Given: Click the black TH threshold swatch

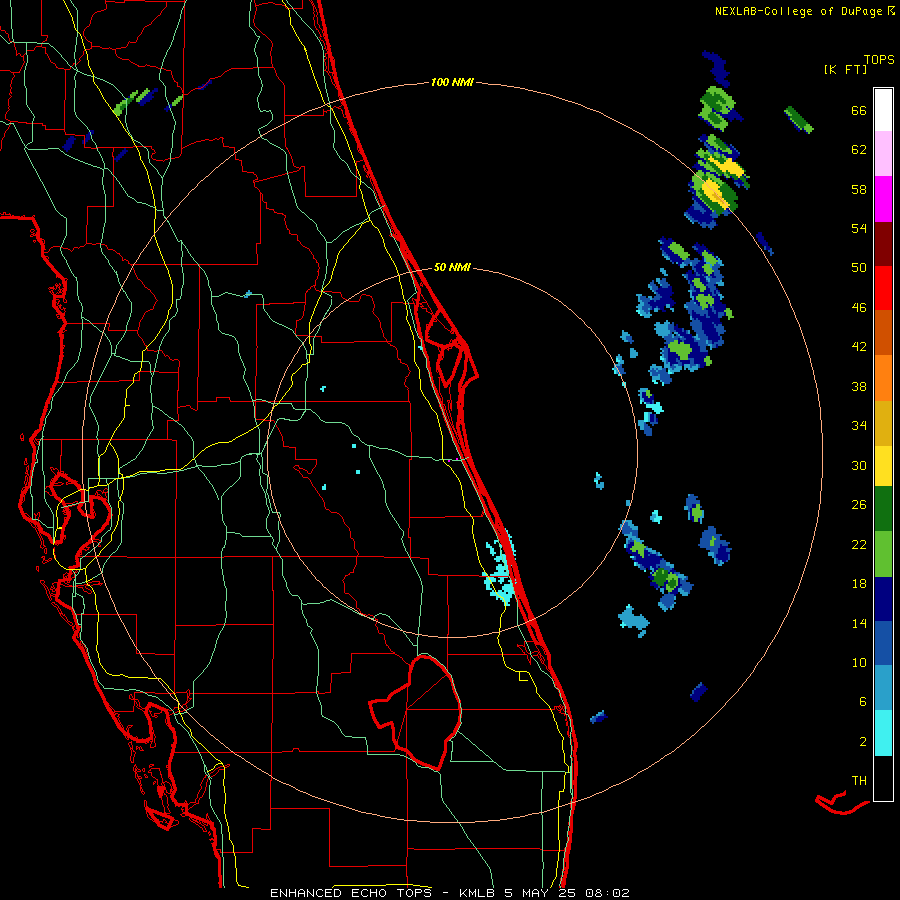Looking at the screenshot, I should pyautogui.click(x=883, y=778).
